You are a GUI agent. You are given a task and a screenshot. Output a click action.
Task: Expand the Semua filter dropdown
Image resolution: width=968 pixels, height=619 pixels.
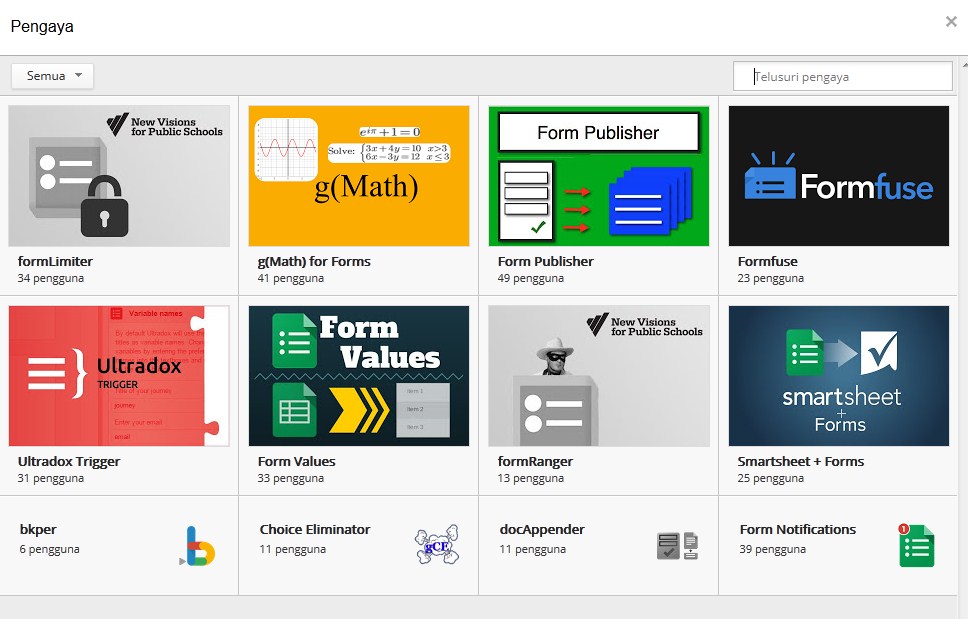(53, 76)
